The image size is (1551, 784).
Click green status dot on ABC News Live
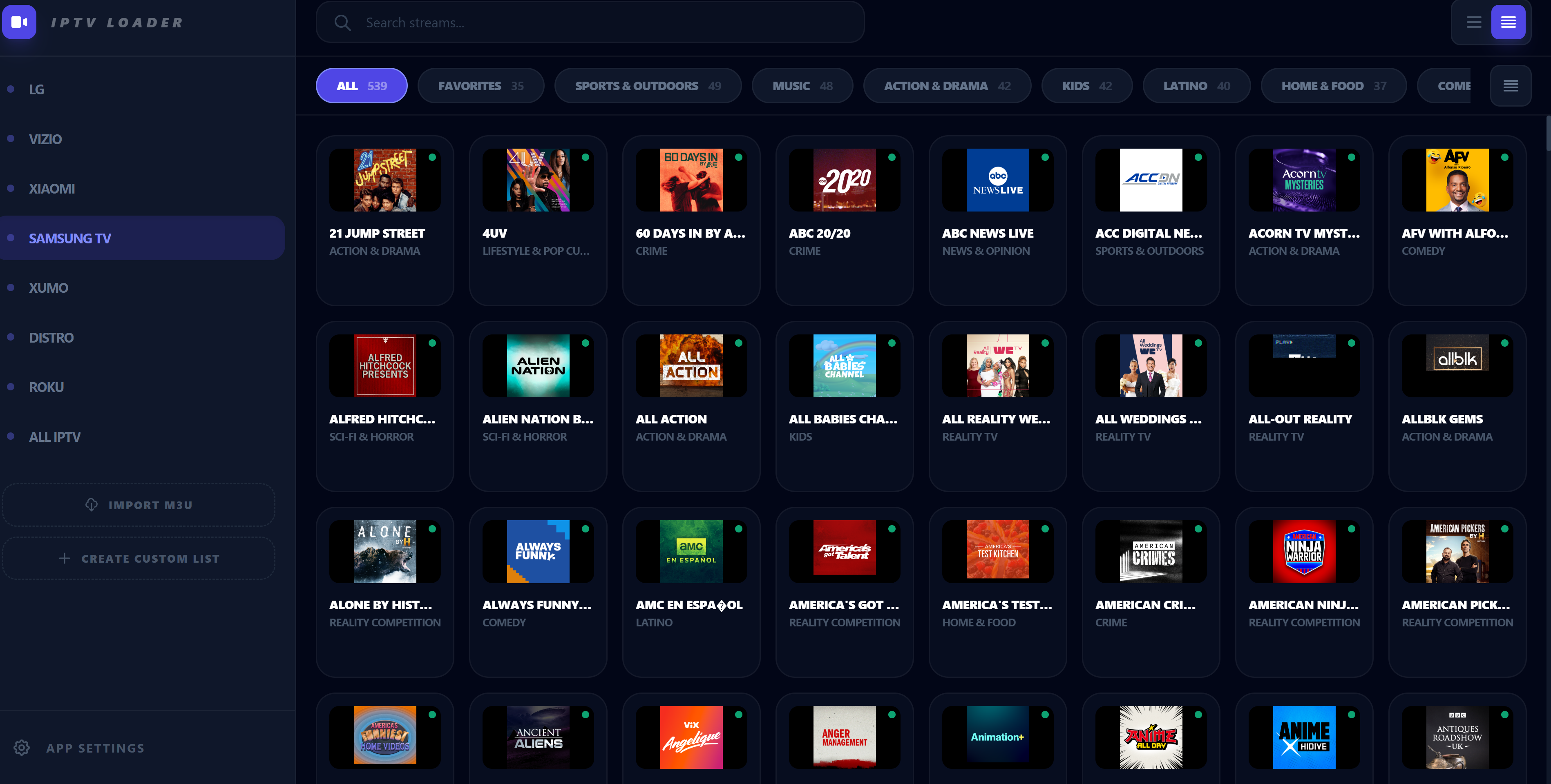1045,157
